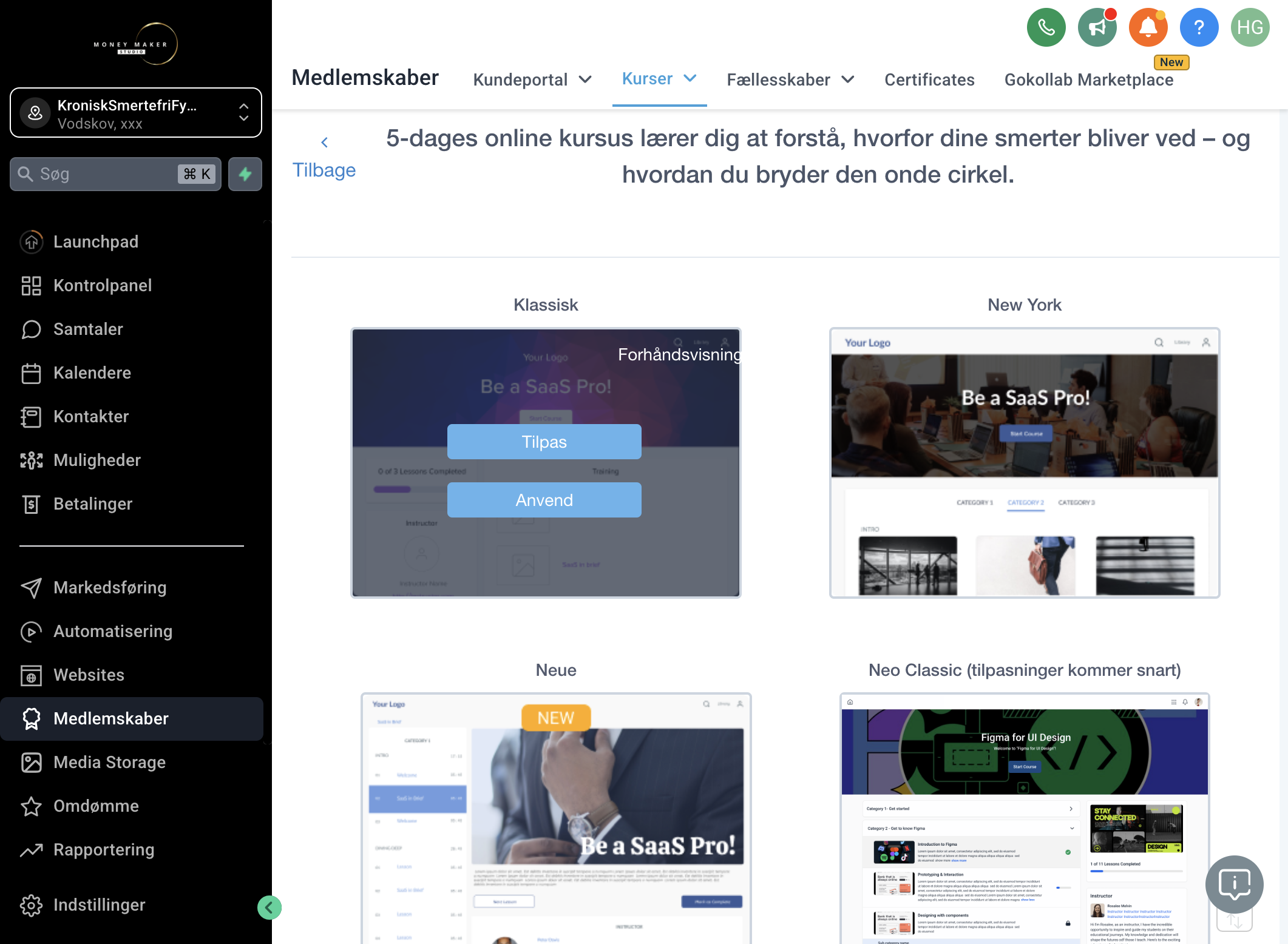Click the back chevron above Tilbage

click(x=324, y=143)
